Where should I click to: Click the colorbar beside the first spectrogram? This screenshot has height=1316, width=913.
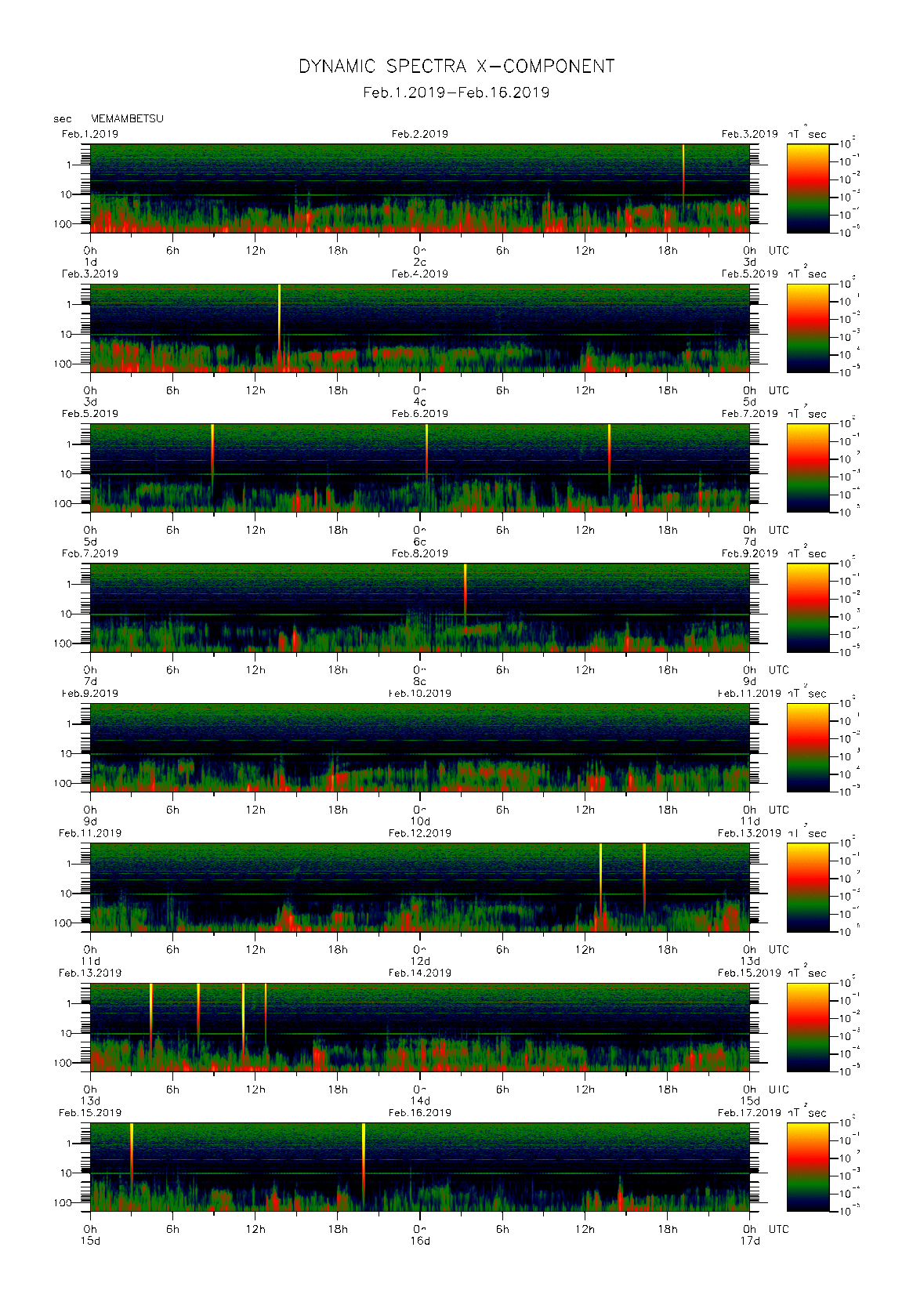(807, 188)
